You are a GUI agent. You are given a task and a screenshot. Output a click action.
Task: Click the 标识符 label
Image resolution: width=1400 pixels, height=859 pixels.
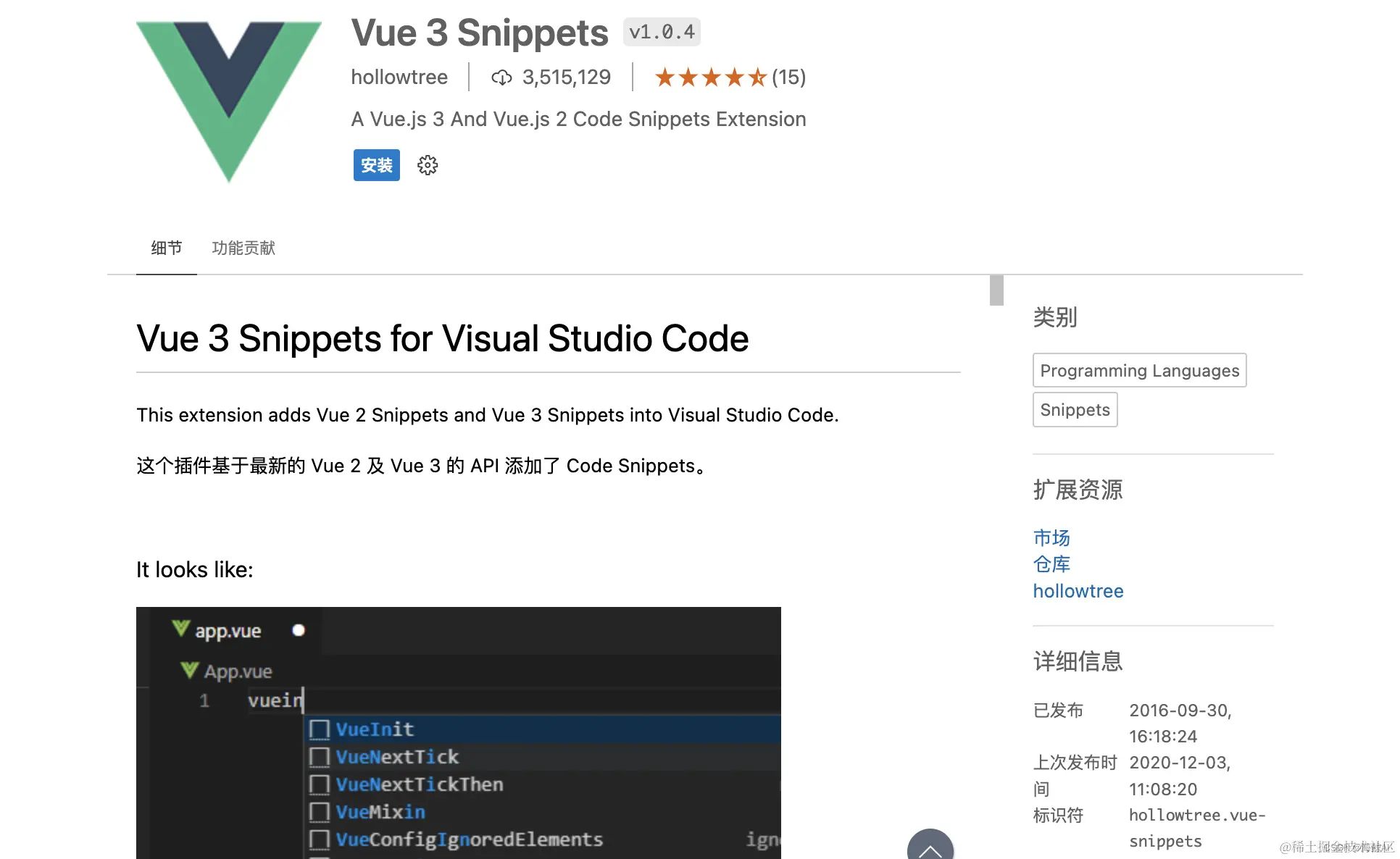1058,816
